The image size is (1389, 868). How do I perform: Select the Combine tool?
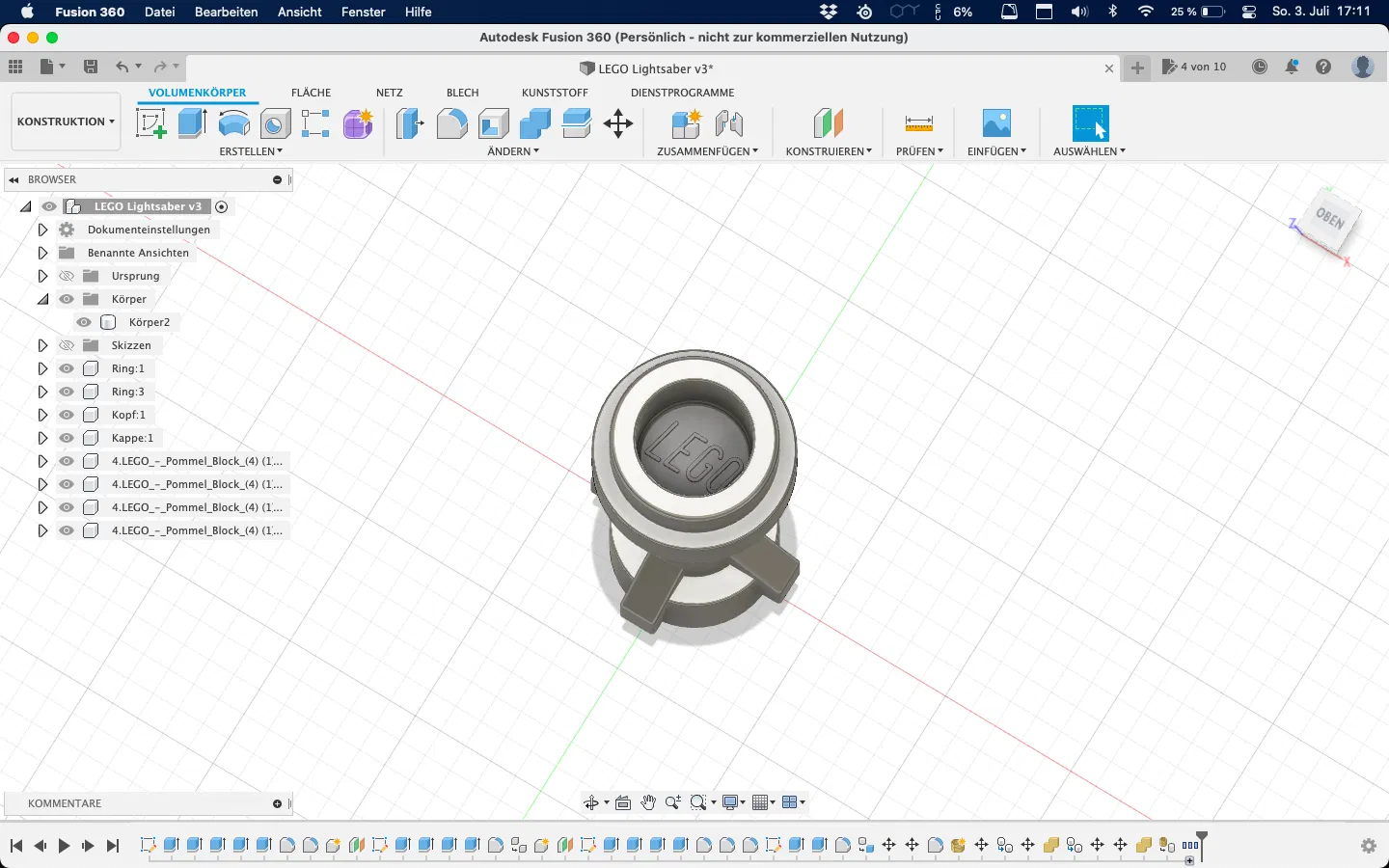(534, 123)
